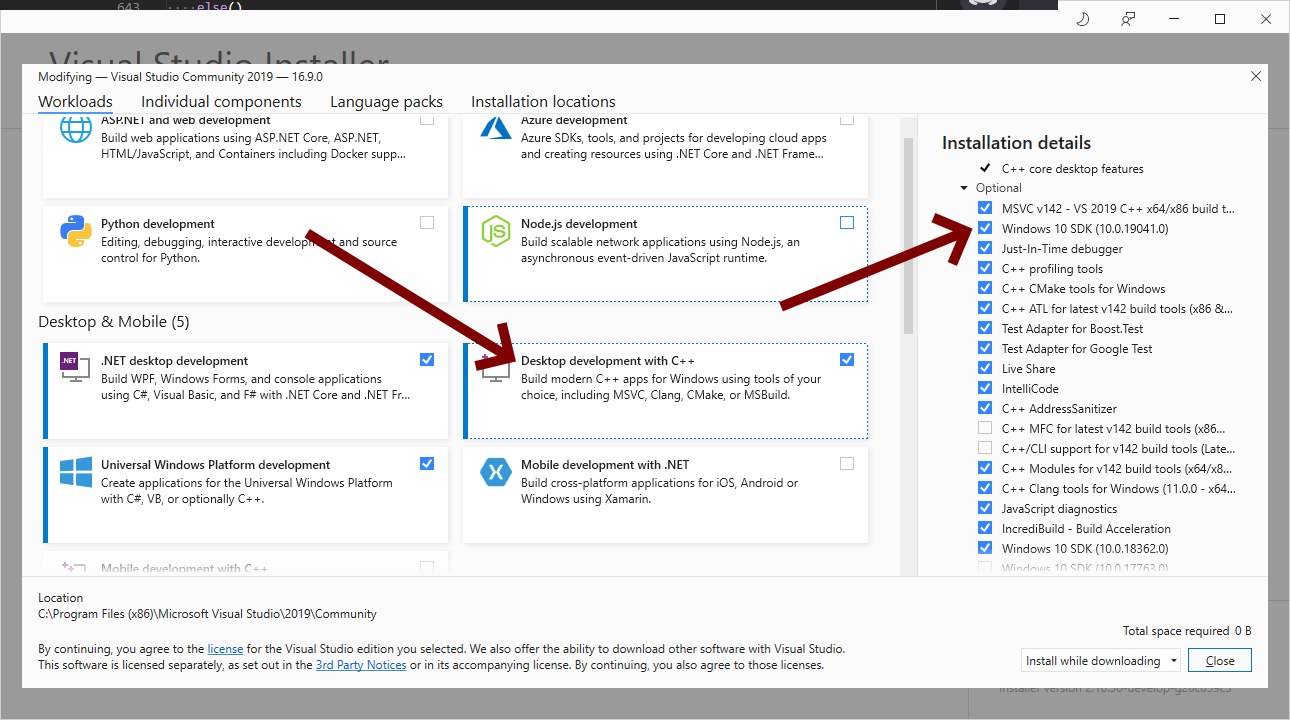Uncheck C++ ATL for latest v142 option
This screenshot has width=1290, height=720.
[985, 308]
